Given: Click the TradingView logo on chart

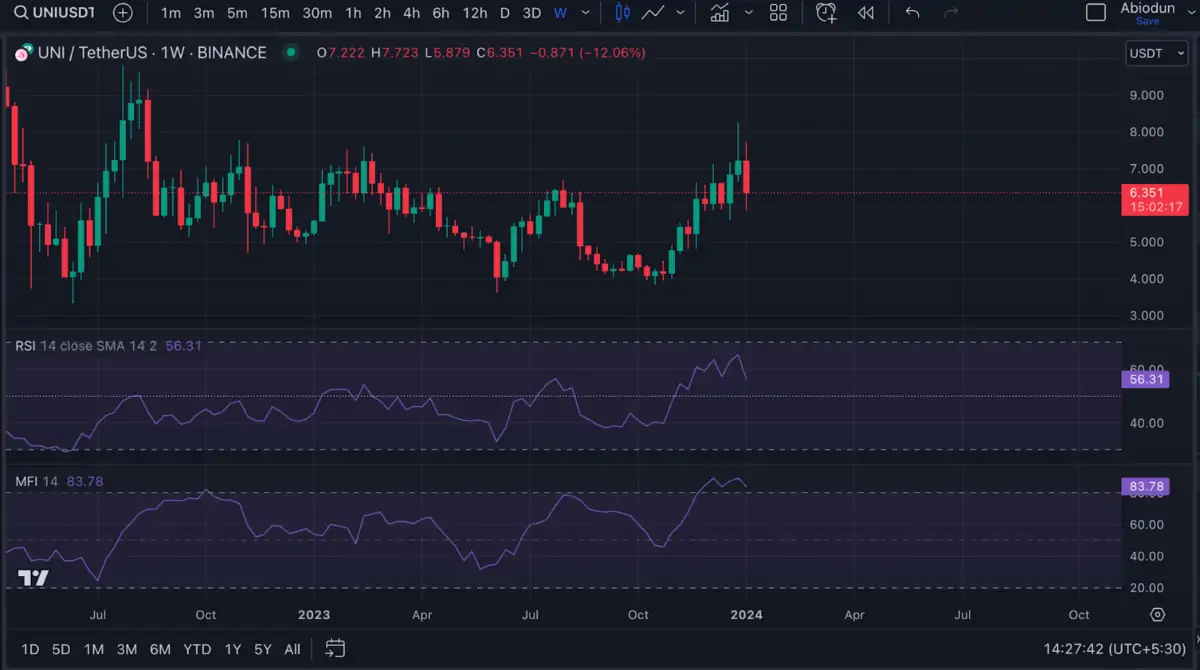Looking at the screenshot, I should coord(34,578).
